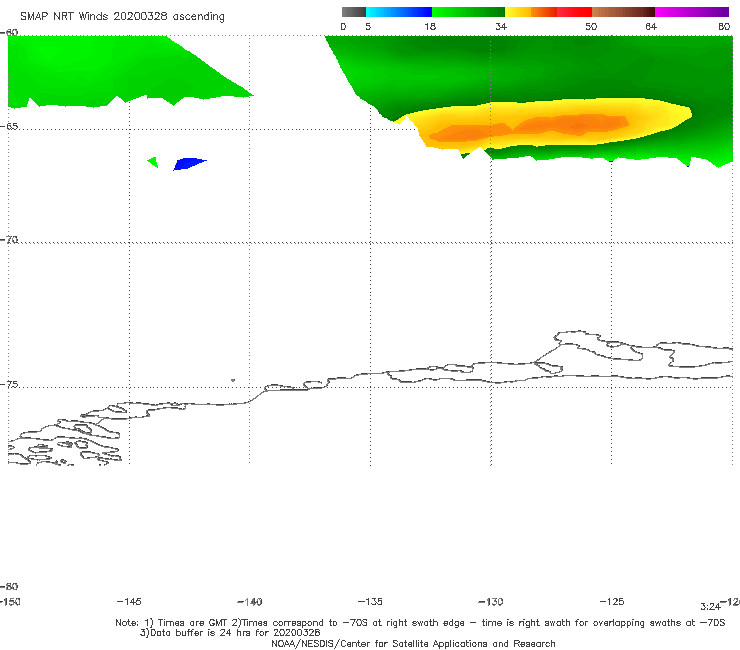Click the small blue wind patch
This screenshot has width=740, height=650.
[190, 164]
